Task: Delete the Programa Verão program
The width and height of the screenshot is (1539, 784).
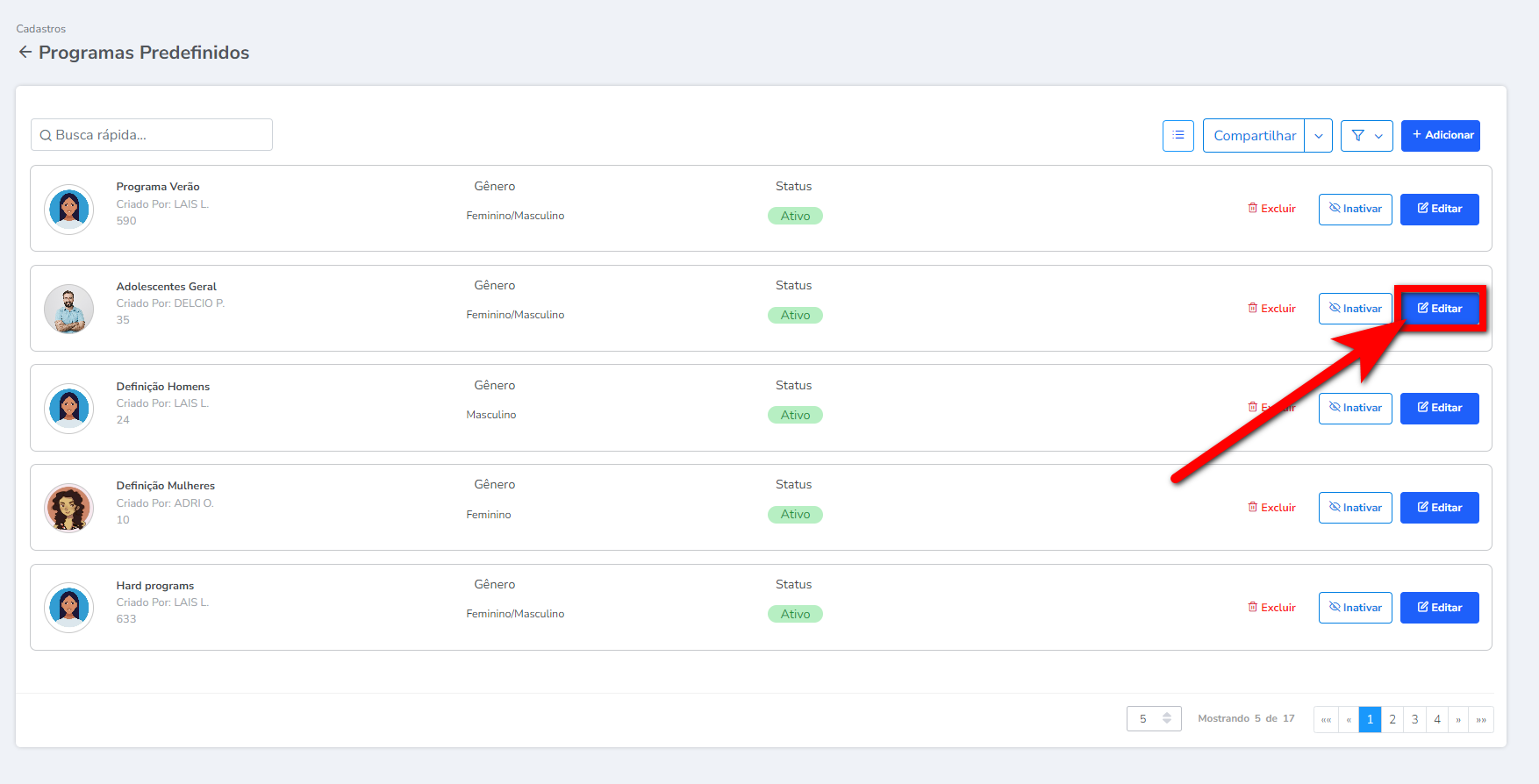Action: click(x=1271, y=209)
